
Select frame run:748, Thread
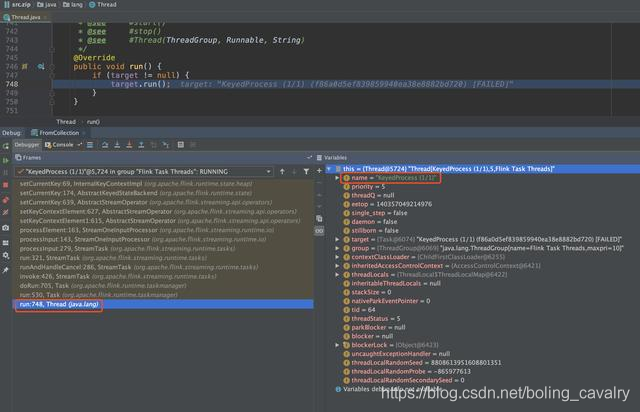click(163, 304)
